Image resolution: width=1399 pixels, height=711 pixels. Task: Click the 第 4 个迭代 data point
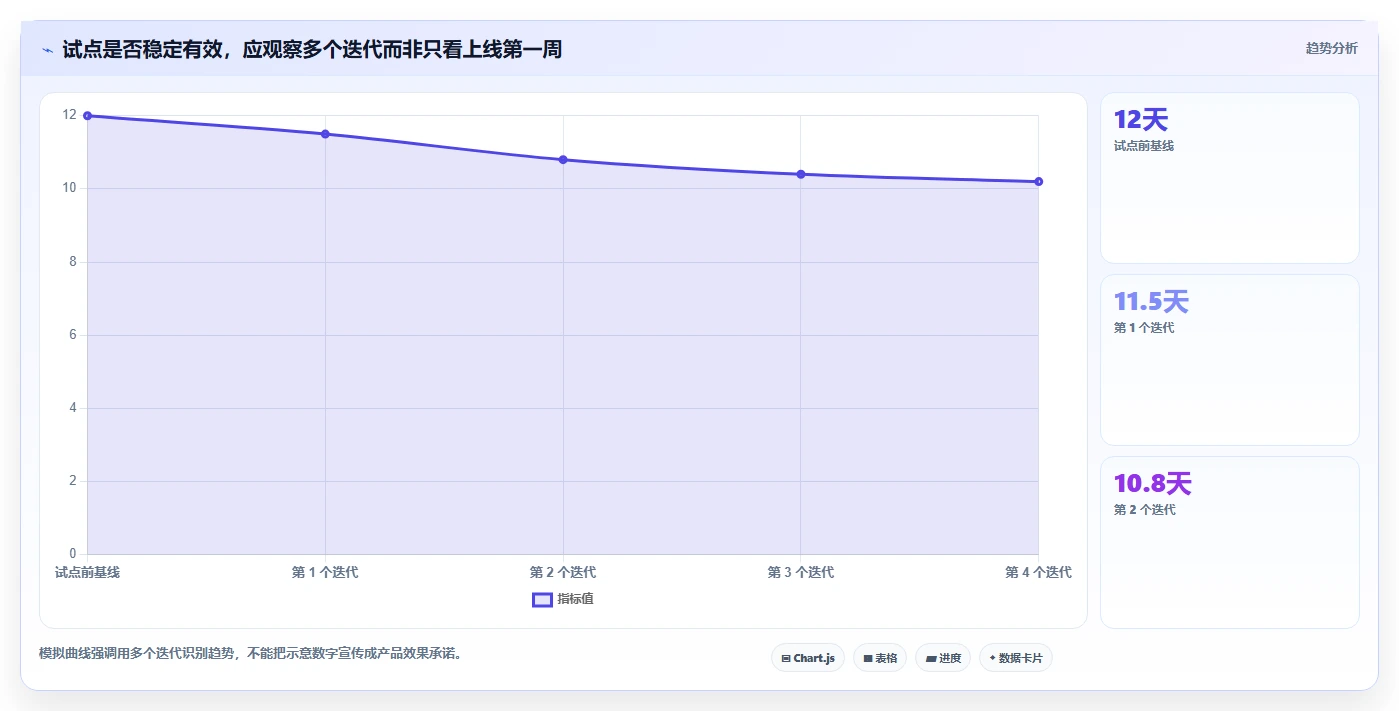point(1039,182)
